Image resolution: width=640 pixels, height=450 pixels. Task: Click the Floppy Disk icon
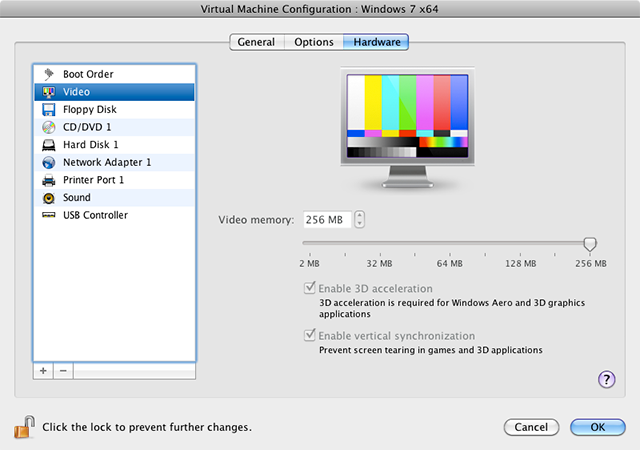pyautogui.click(x=49, y=109)
